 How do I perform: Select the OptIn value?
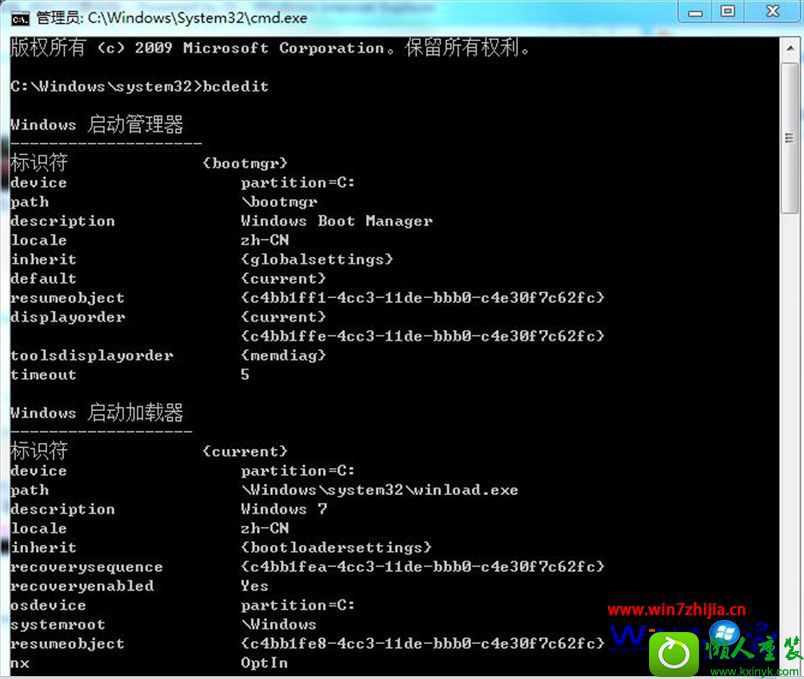[265, 663]
